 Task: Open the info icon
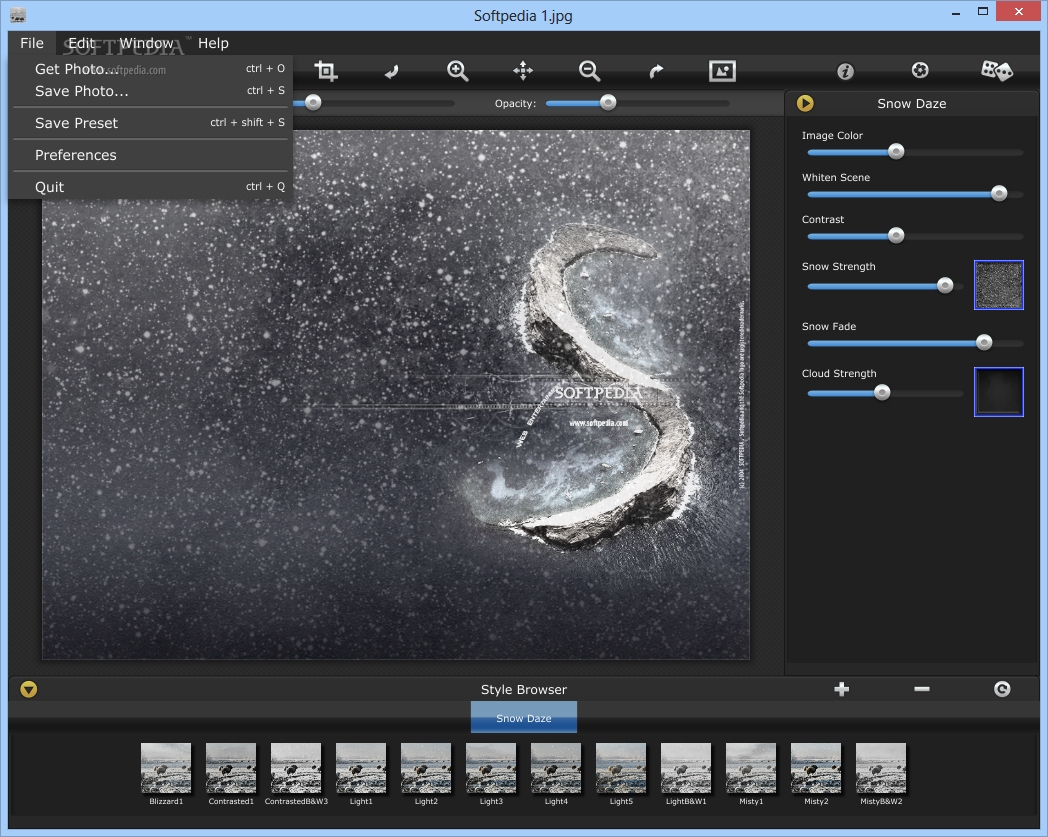click(845, 71)
